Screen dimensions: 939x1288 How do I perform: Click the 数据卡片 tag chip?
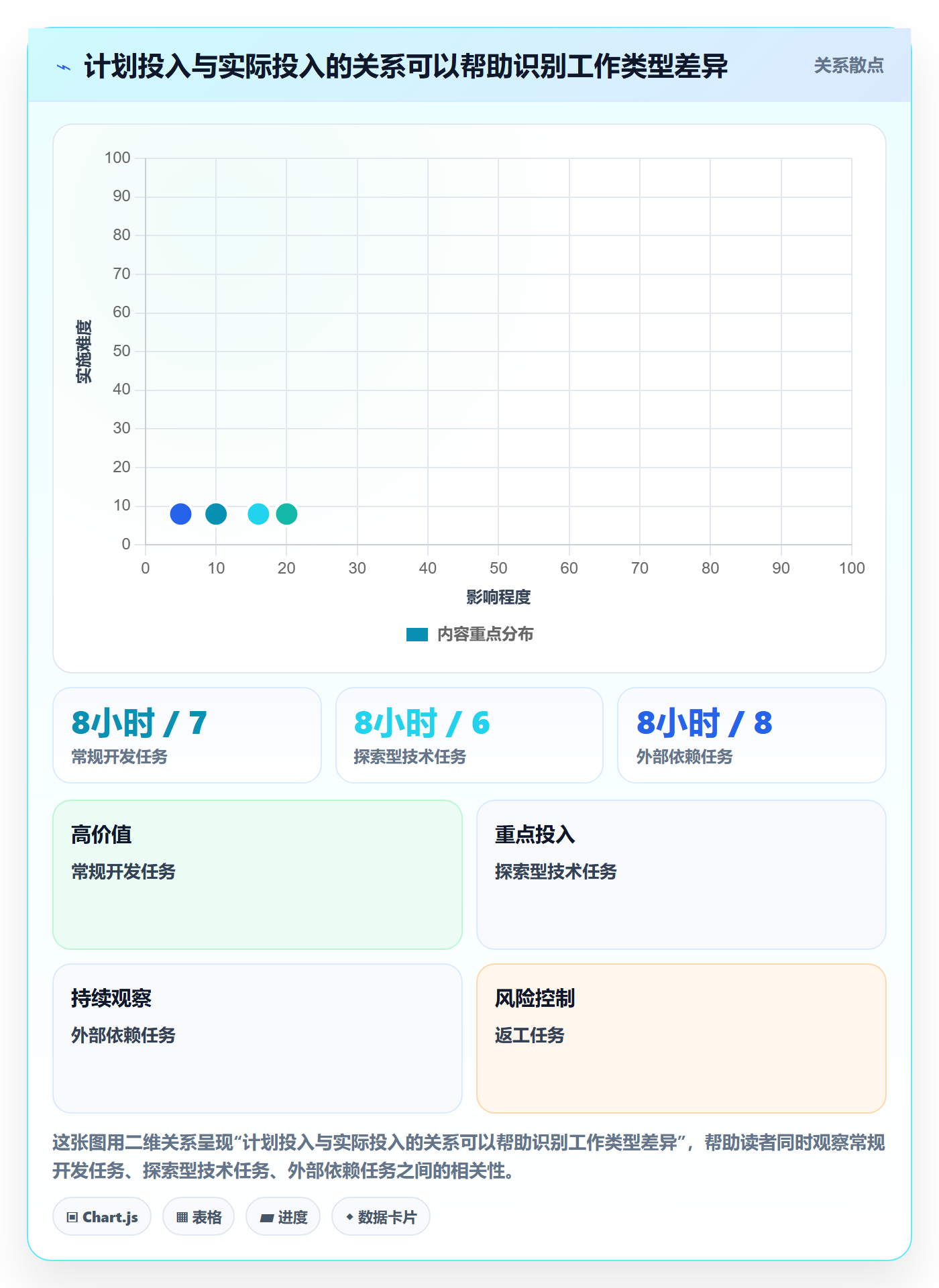pyautogui.click(x=381, y=1217)
